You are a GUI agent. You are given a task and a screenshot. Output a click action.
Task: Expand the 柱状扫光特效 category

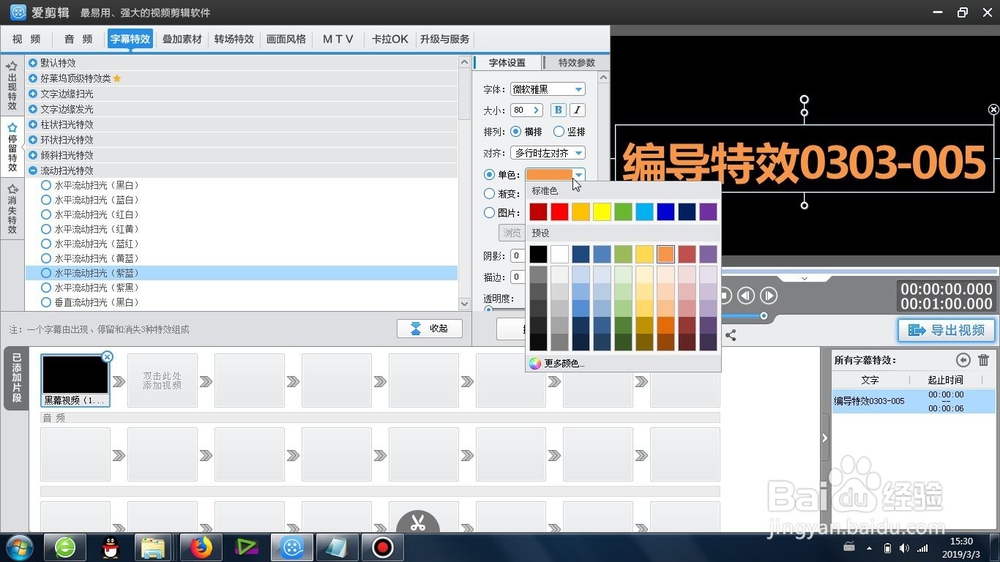(x=33, y=124)
